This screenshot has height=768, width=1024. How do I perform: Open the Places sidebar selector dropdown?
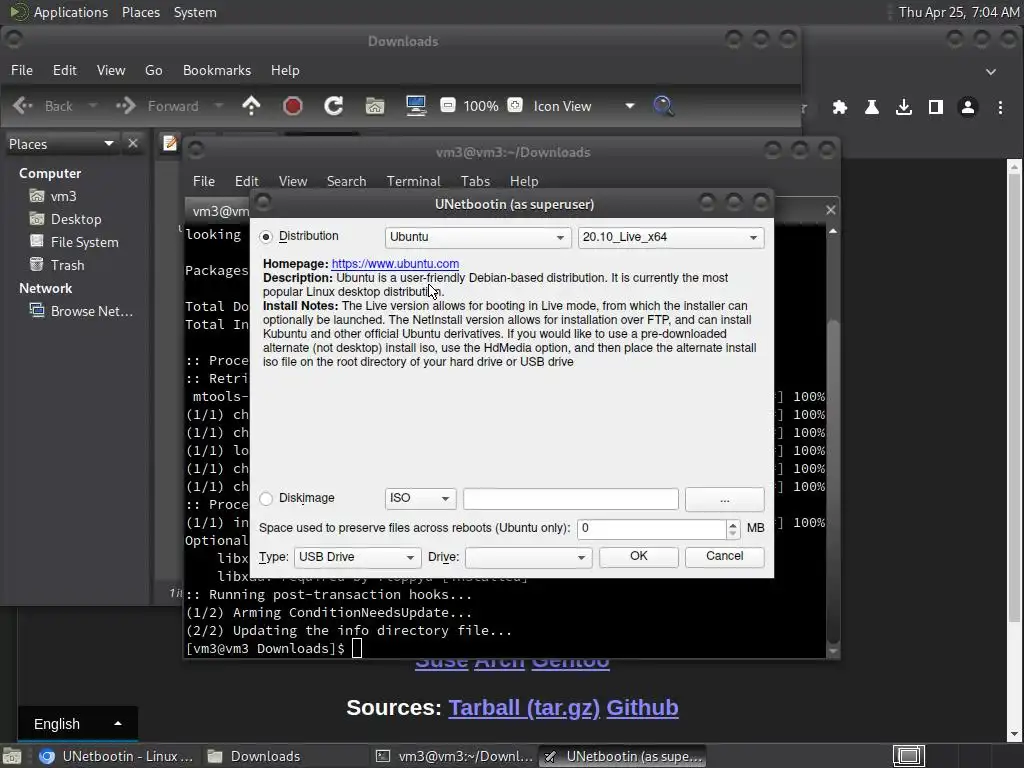61,144
